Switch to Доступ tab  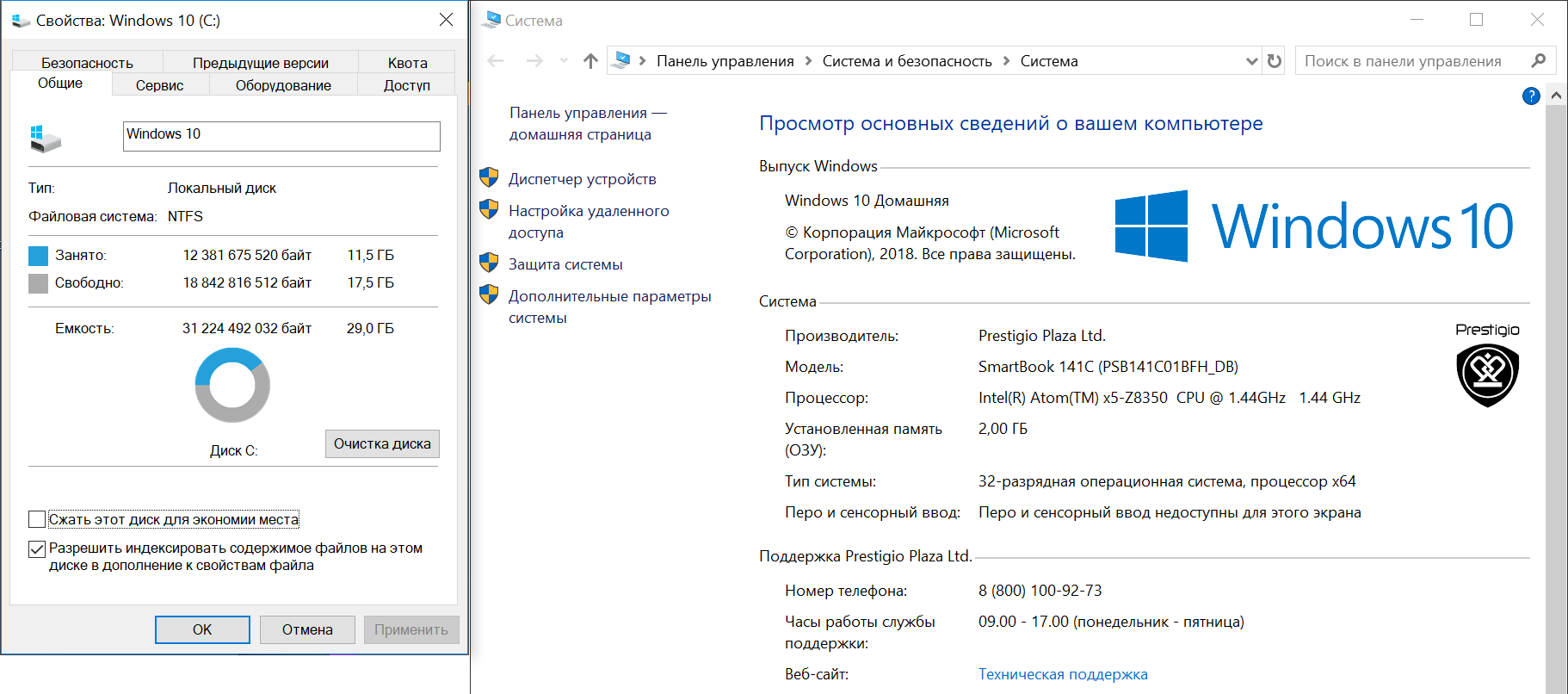(x=407, y=85)
